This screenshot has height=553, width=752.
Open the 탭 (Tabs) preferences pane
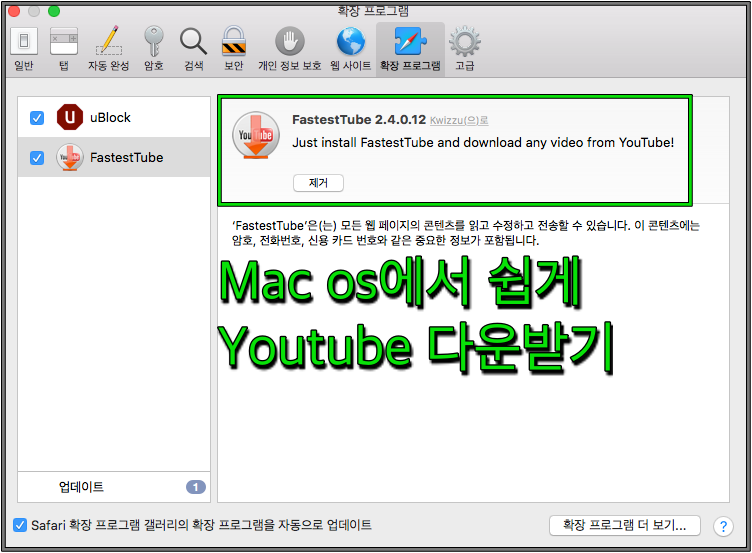[x=64, y=49]
